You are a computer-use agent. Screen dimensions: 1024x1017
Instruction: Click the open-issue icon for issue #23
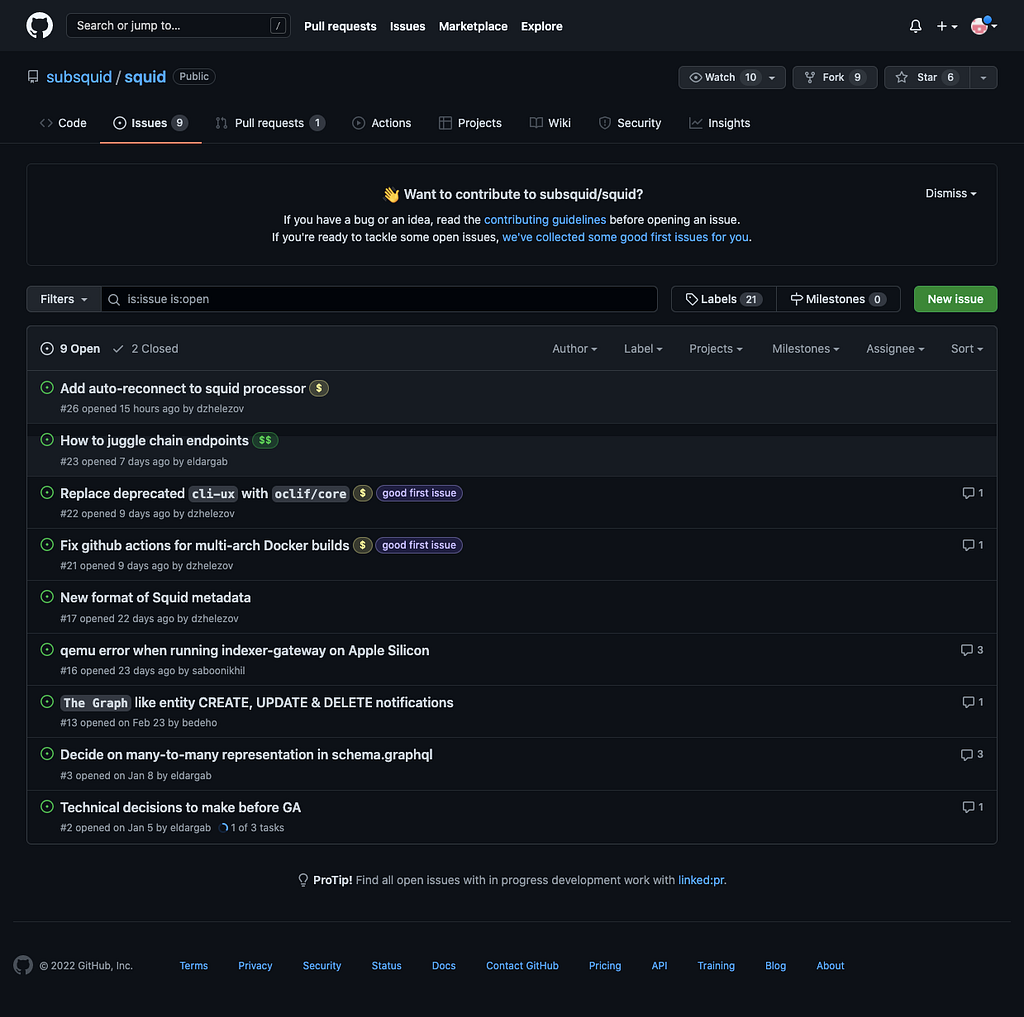tap(47, 440)
